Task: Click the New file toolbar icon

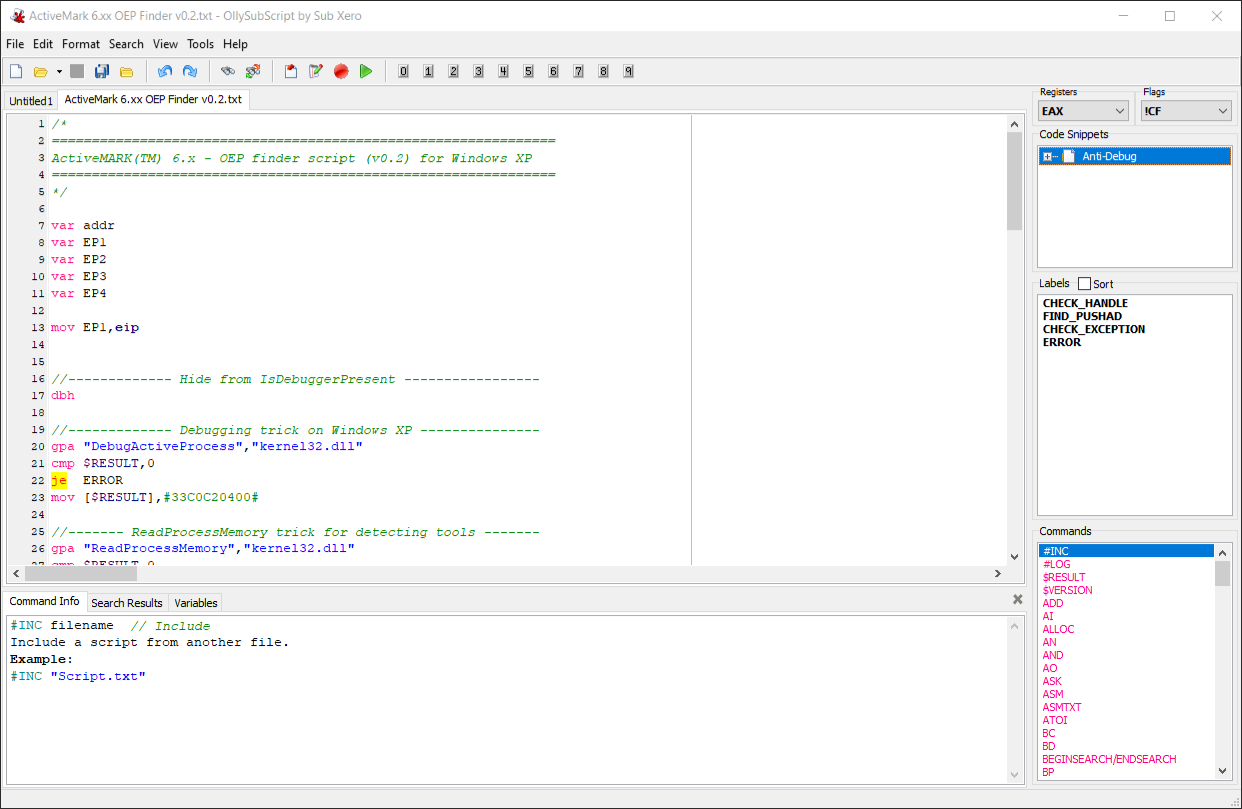Action: click(x=16, y=71)
